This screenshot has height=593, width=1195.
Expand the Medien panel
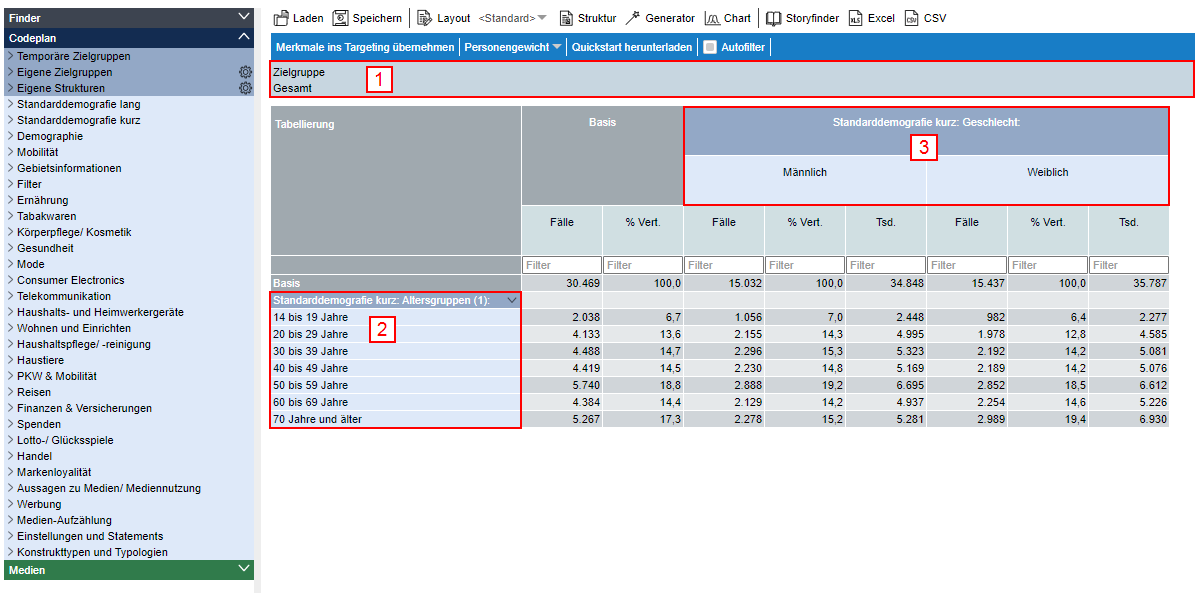[x=244, y=569]
